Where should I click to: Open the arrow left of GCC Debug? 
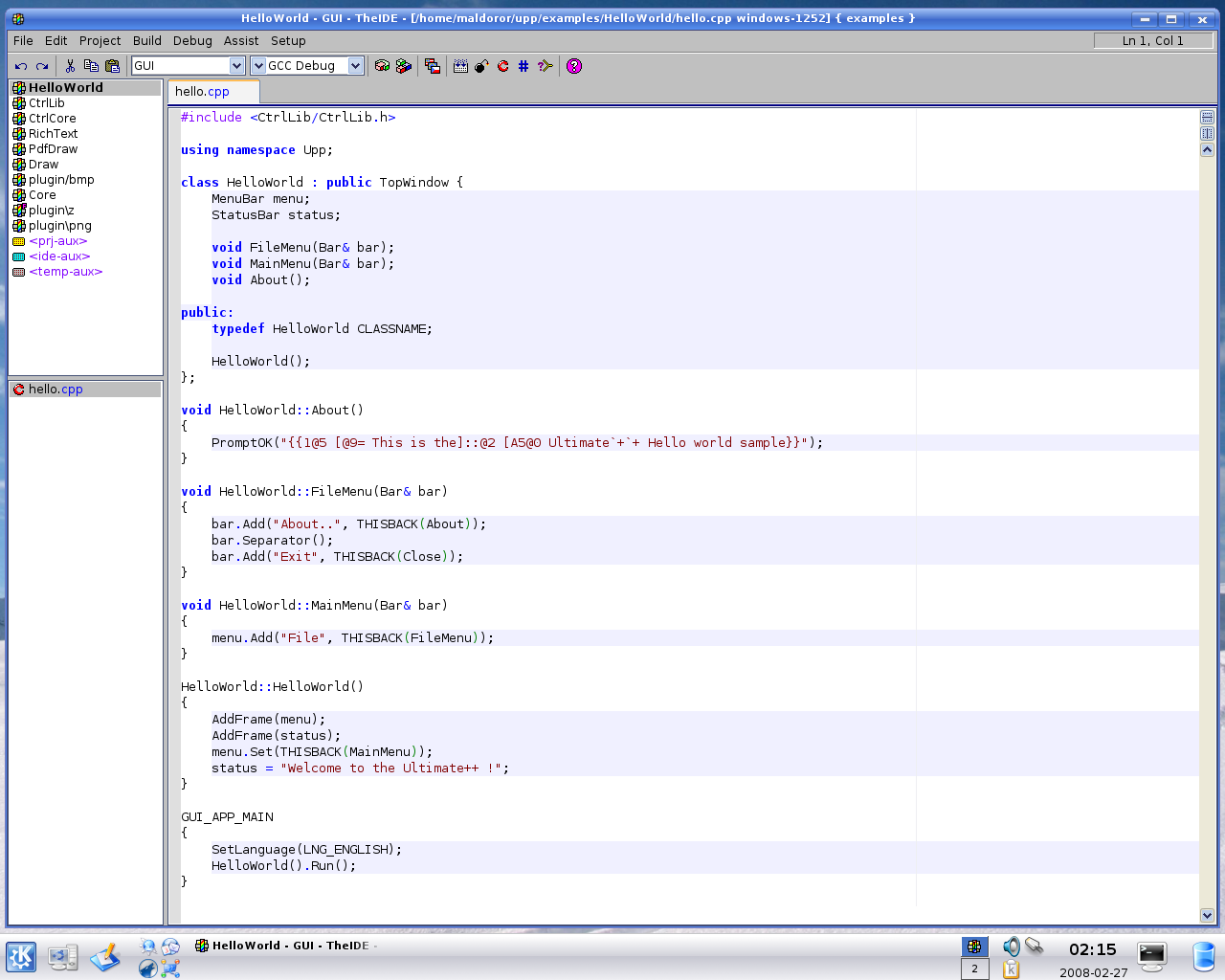coord(258,66)
